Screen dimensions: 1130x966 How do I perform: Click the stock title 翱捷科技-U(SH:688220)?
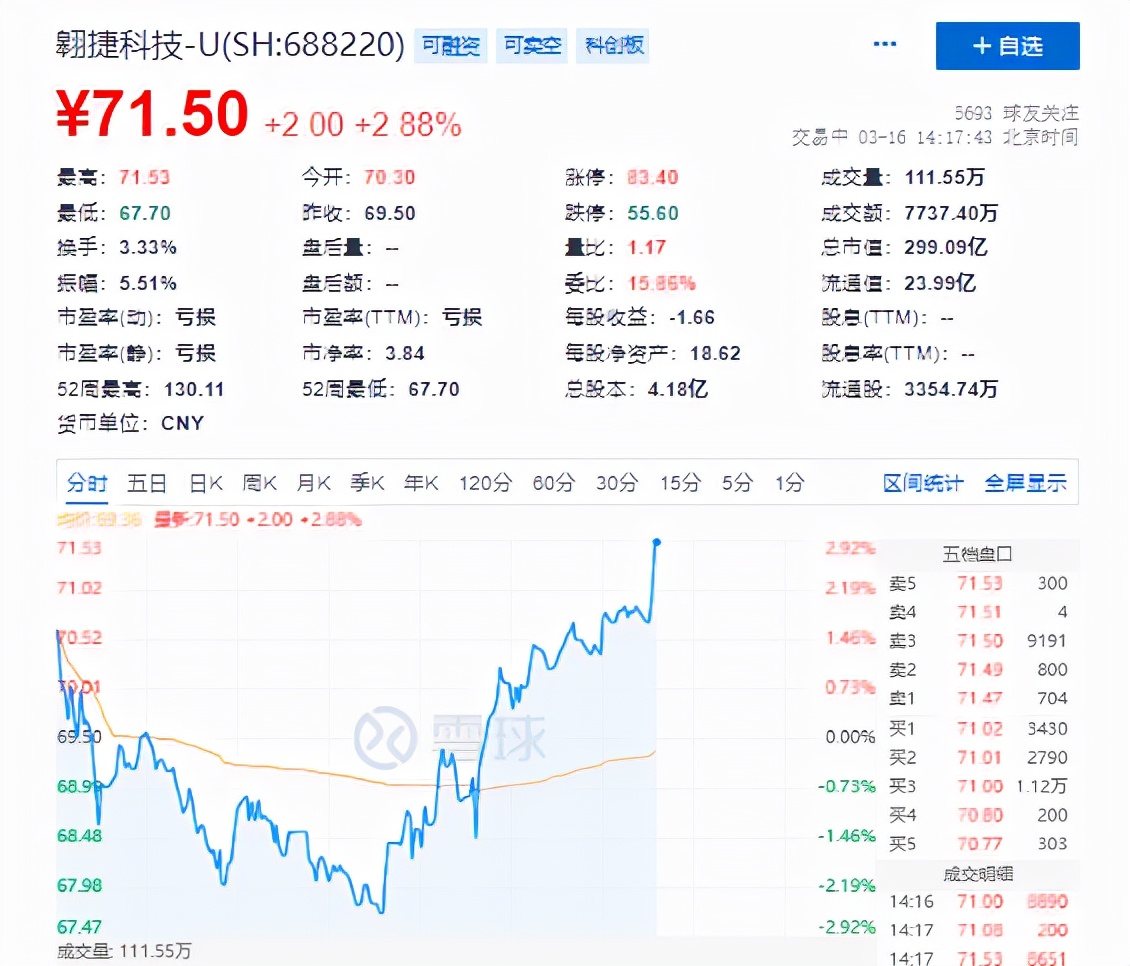[x=231, y=45]
